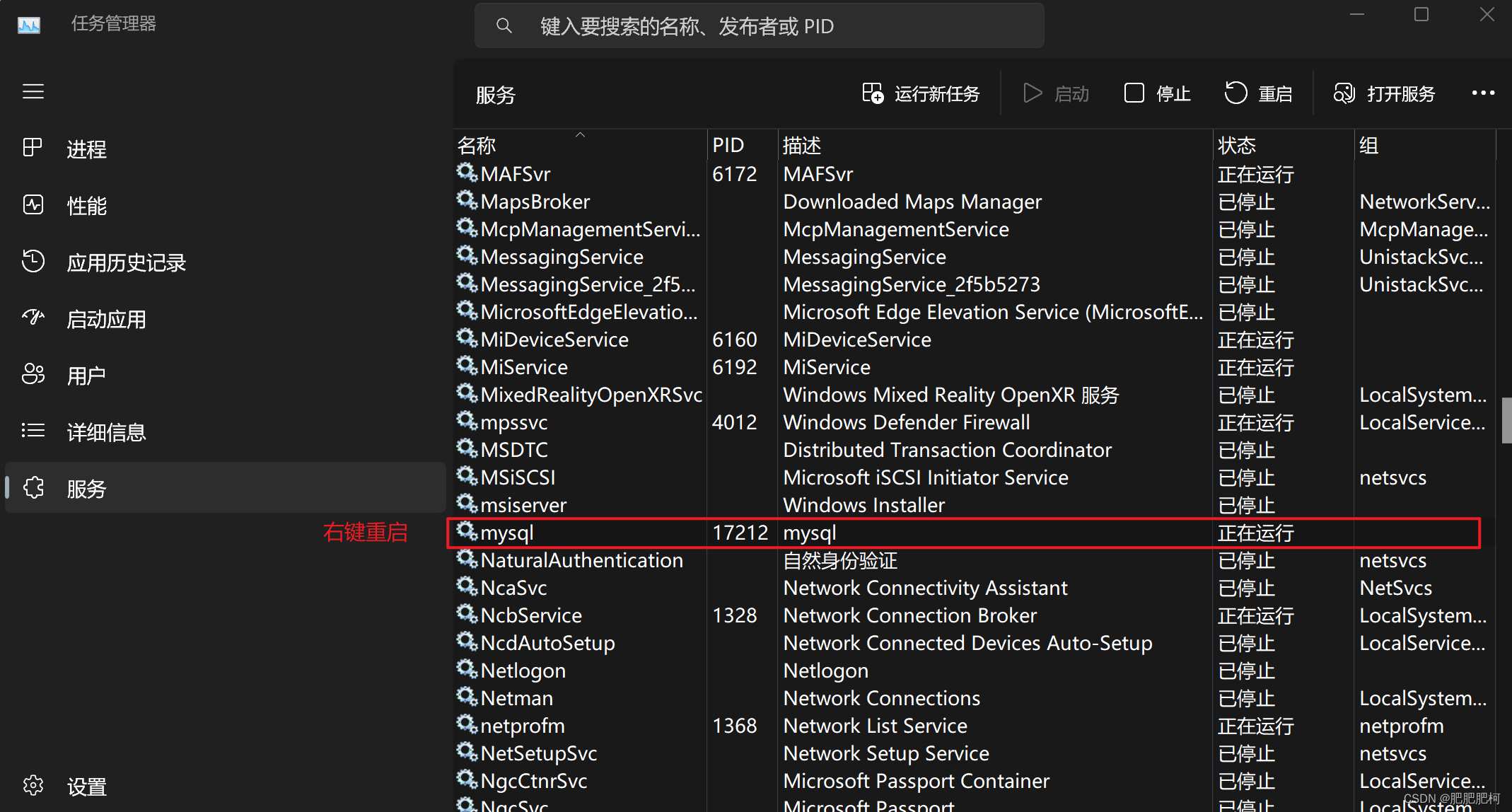Image resolution: width=1512 pixels, height=812 pixels.
Task: Click the Users people icon
Action: [33, 374]
